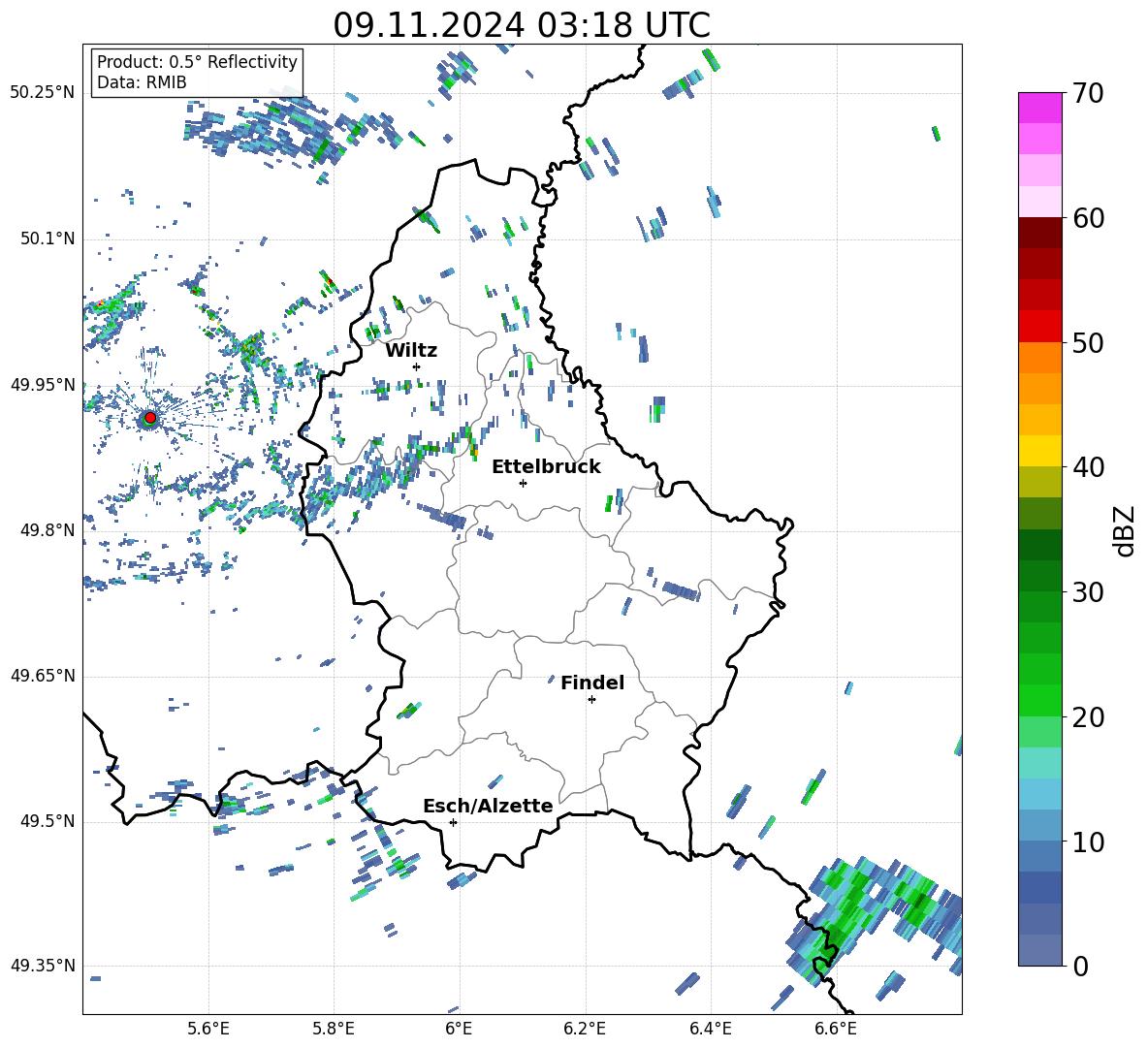This screenshot has width=1148, height=1048.
Task: Pick the bright green colorbar segment at 20
Action: pos(1039,700)
